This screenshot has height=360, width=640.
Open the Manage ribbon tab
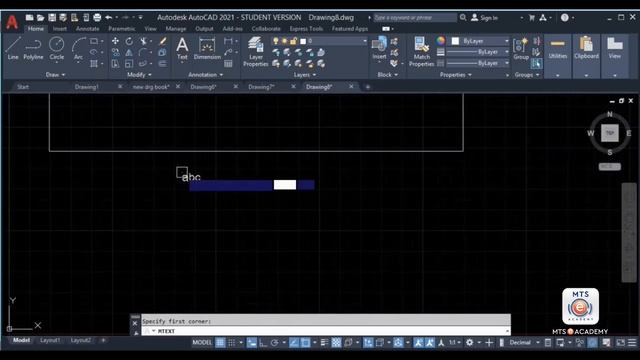(176, 29)
